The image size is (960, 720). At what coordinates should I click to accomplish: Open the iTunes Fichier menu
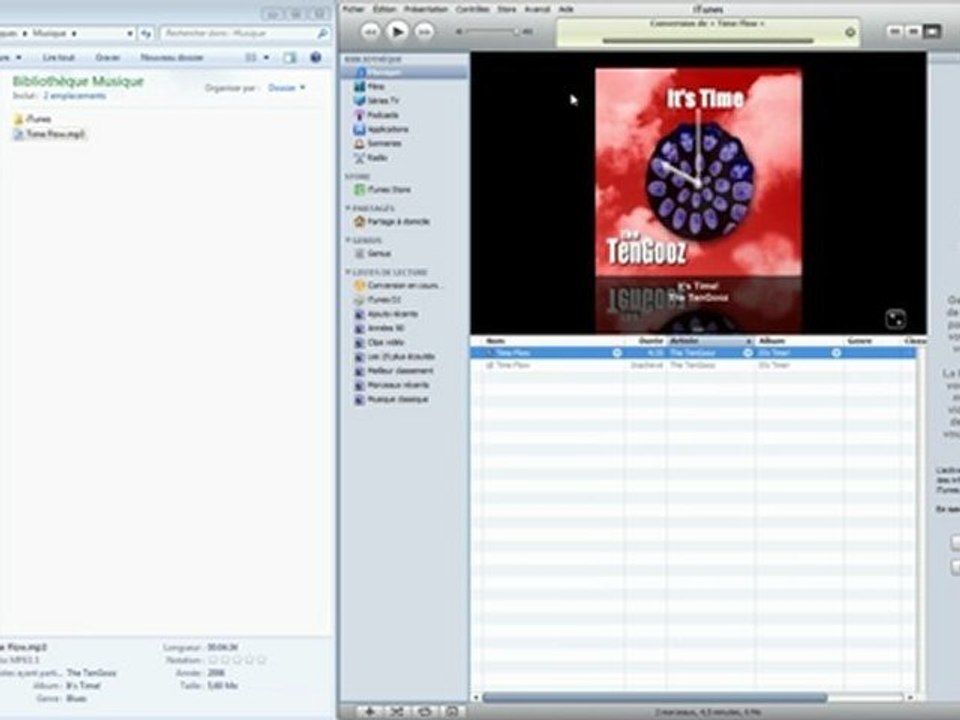click(x=353, y=9)
